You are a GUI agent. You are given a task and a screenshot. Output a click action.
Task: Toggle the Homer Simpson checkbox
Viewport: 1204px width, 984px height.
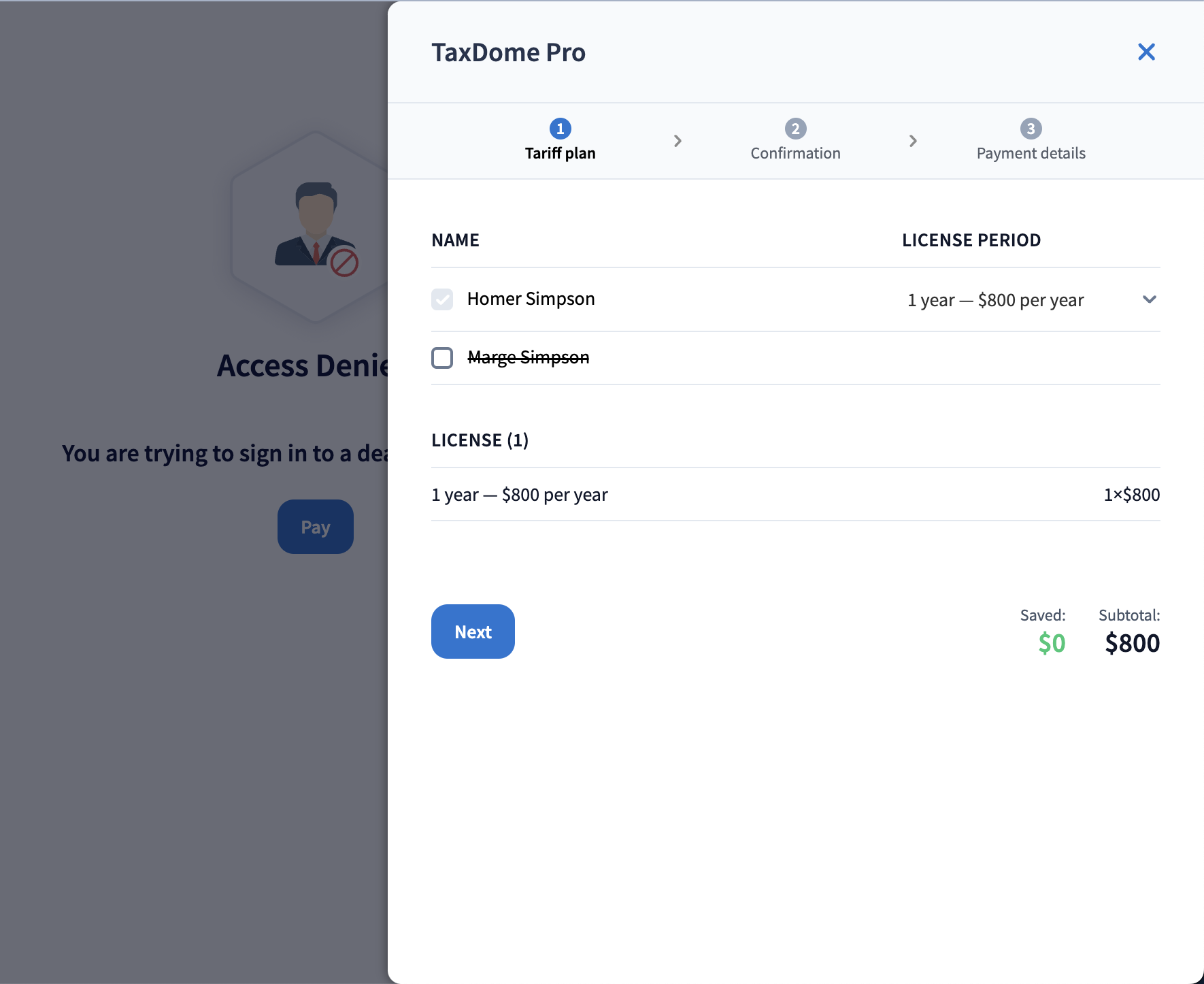tap(442, 299)
